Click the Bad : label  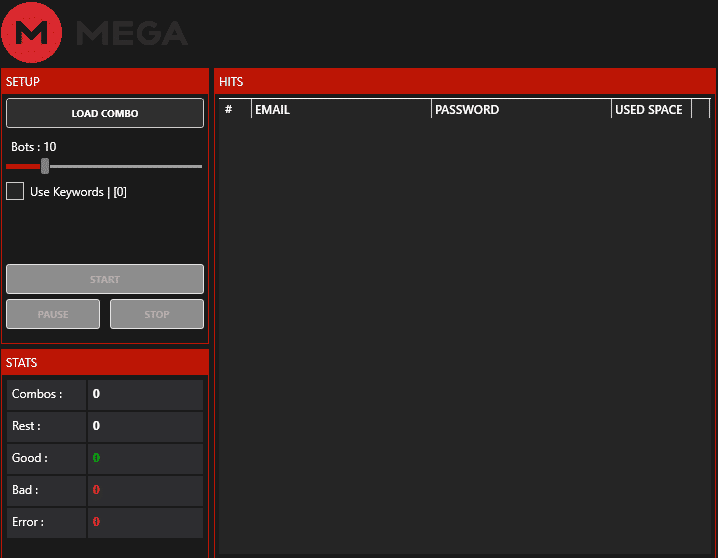coord(25,490)
